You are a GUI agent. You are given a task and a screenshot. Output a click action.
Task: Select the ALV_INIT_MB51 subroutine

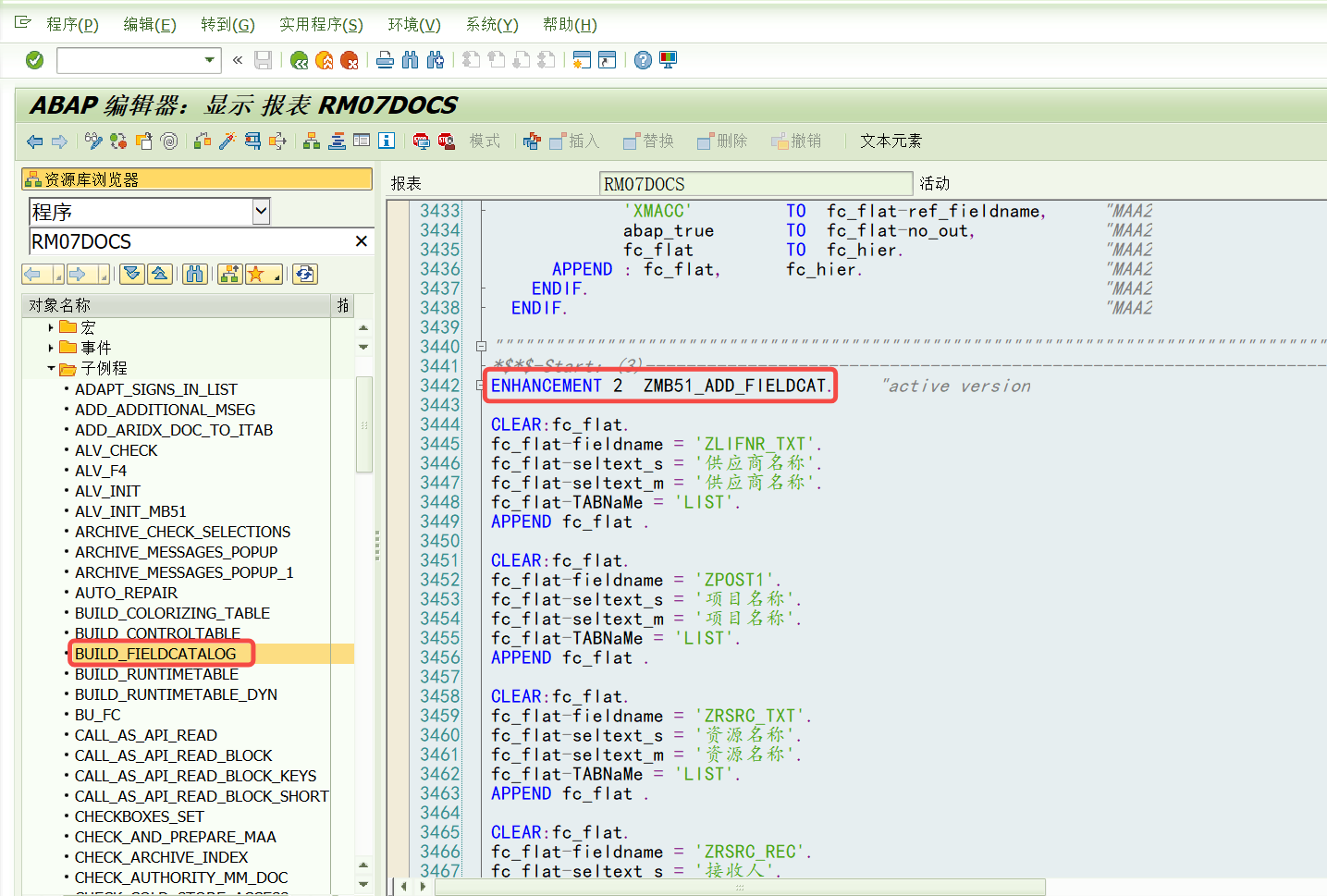pos(130,511)
